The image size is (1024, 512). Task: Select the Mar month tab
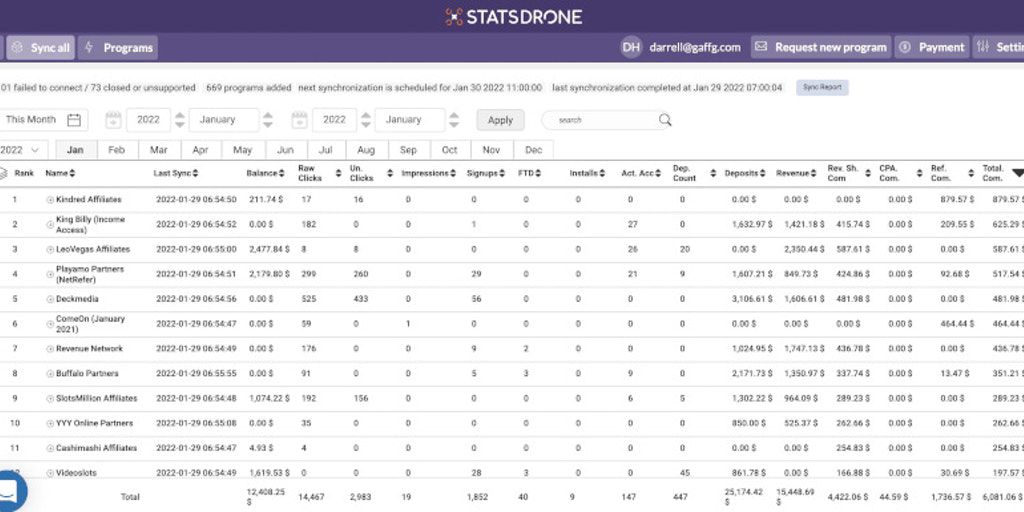pos(159,150)
